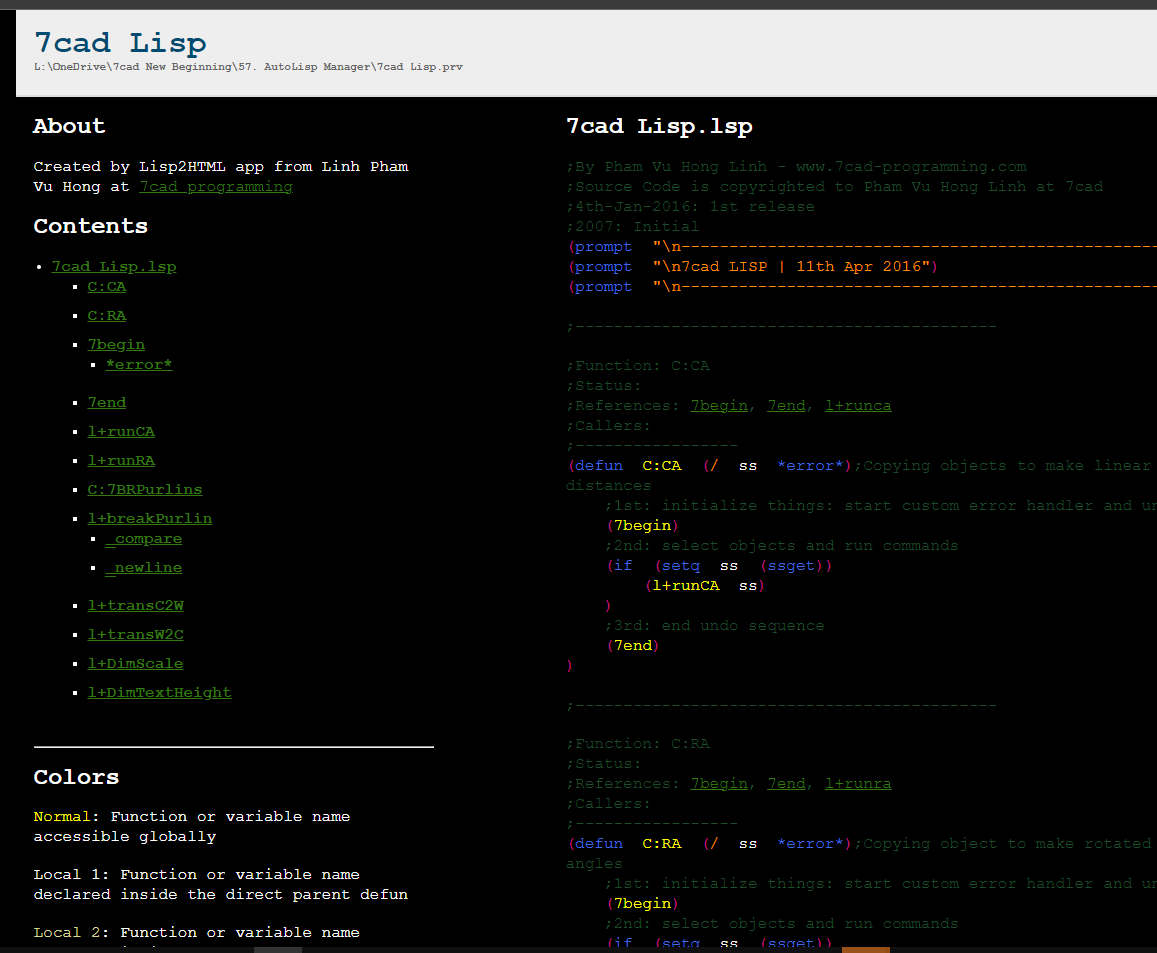The image size is (1157, 953).
Task: Select the _newline sub-item under l+breakPurlin
Action: [x=143, y=568]
